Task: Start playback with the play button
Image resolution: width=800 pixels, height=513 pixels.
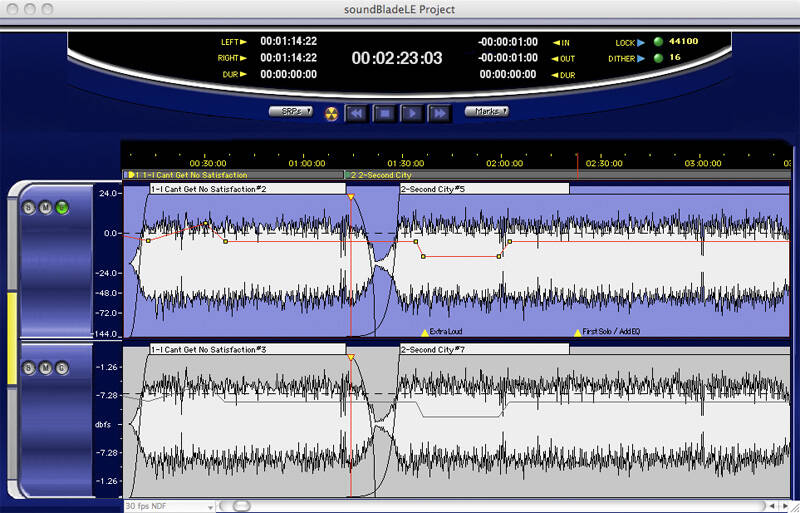Action: pyautogui.click(x=411, y=113)
